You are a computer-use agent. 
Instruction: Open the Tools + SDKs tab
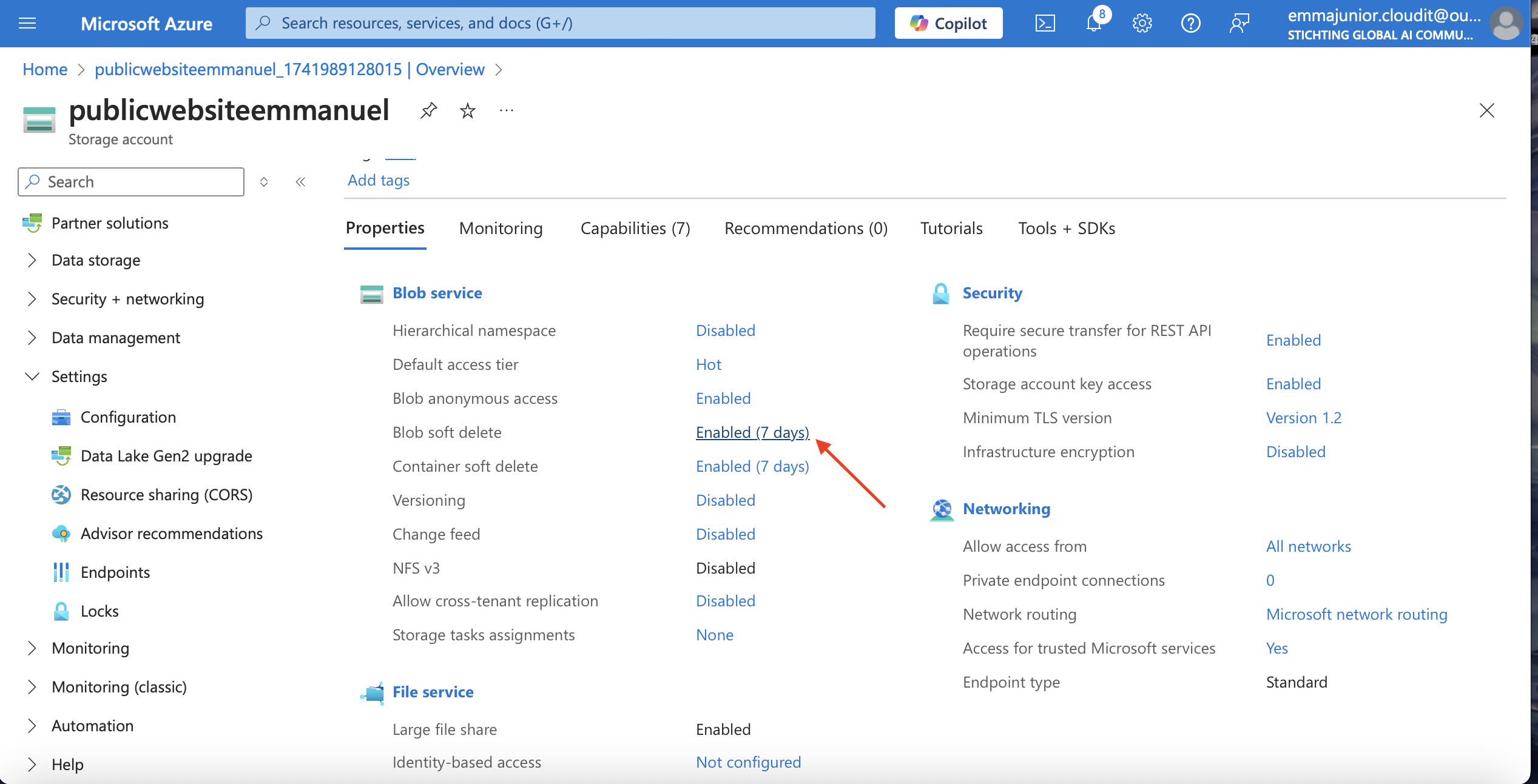1067,229
